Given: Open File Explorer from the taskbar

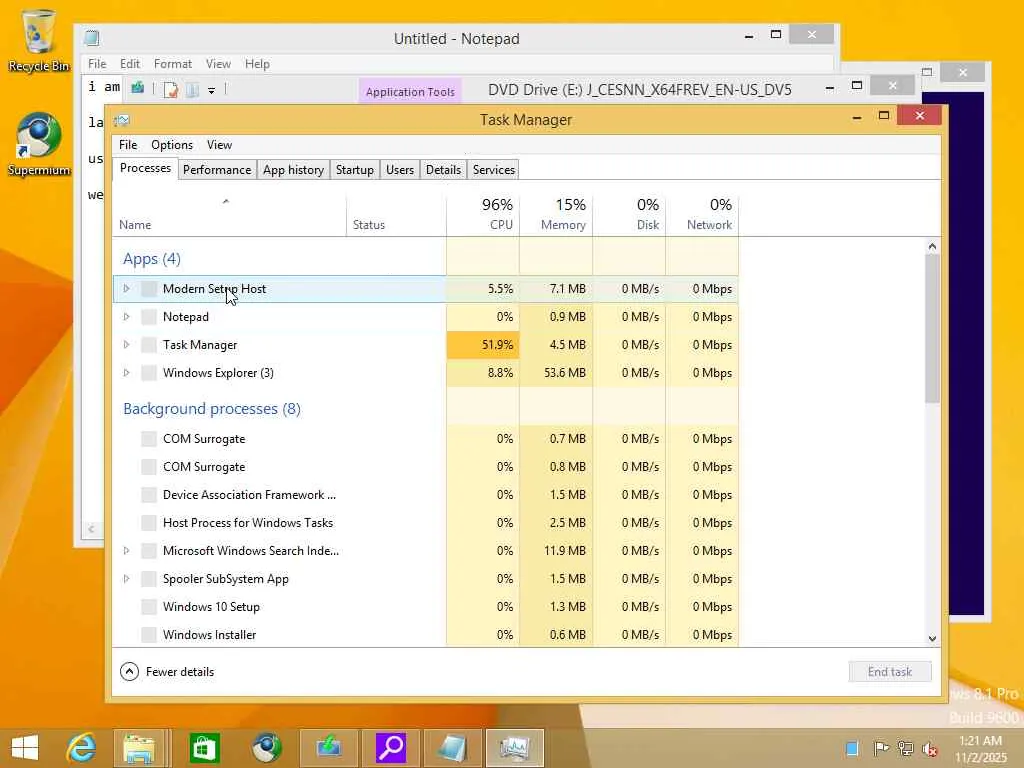Looking at the screenshot, I should (139, 748).
